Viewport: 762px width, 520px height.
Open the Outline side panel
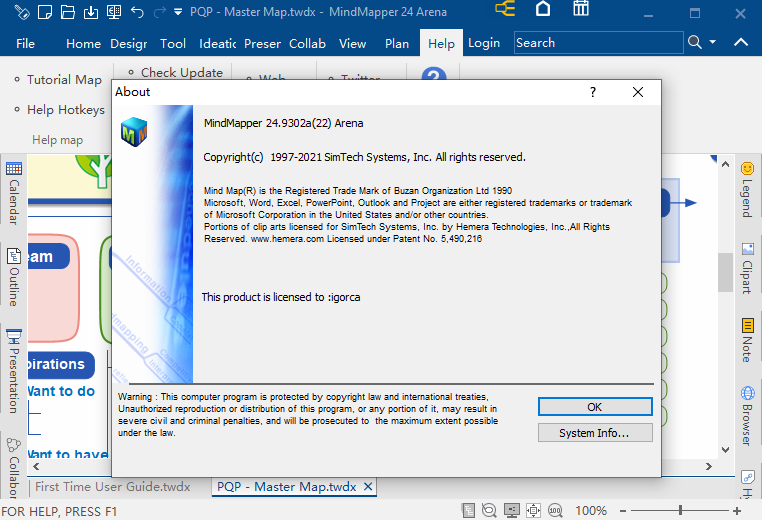pyautogui.click(x=14, y=277)
